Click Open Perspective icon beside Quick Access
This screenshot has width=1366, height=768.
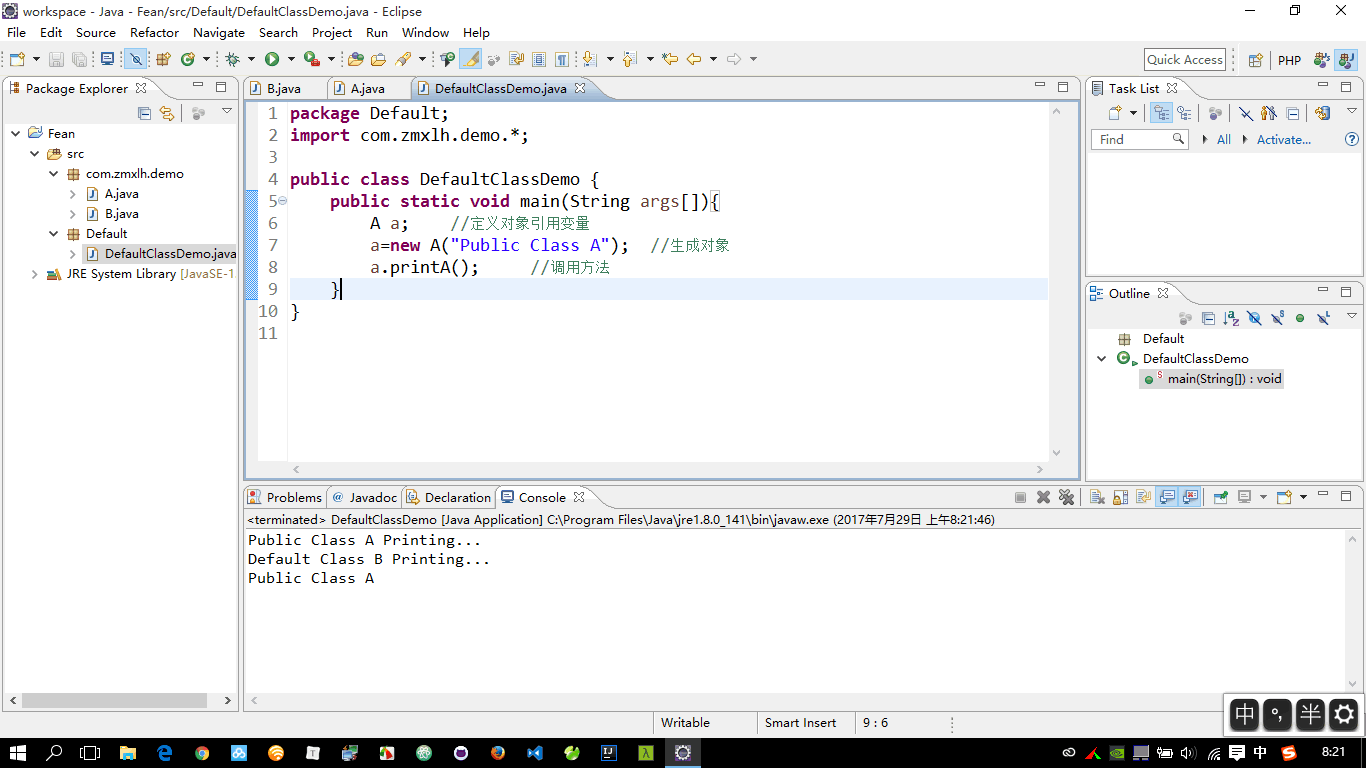(x=1256, y=60)
